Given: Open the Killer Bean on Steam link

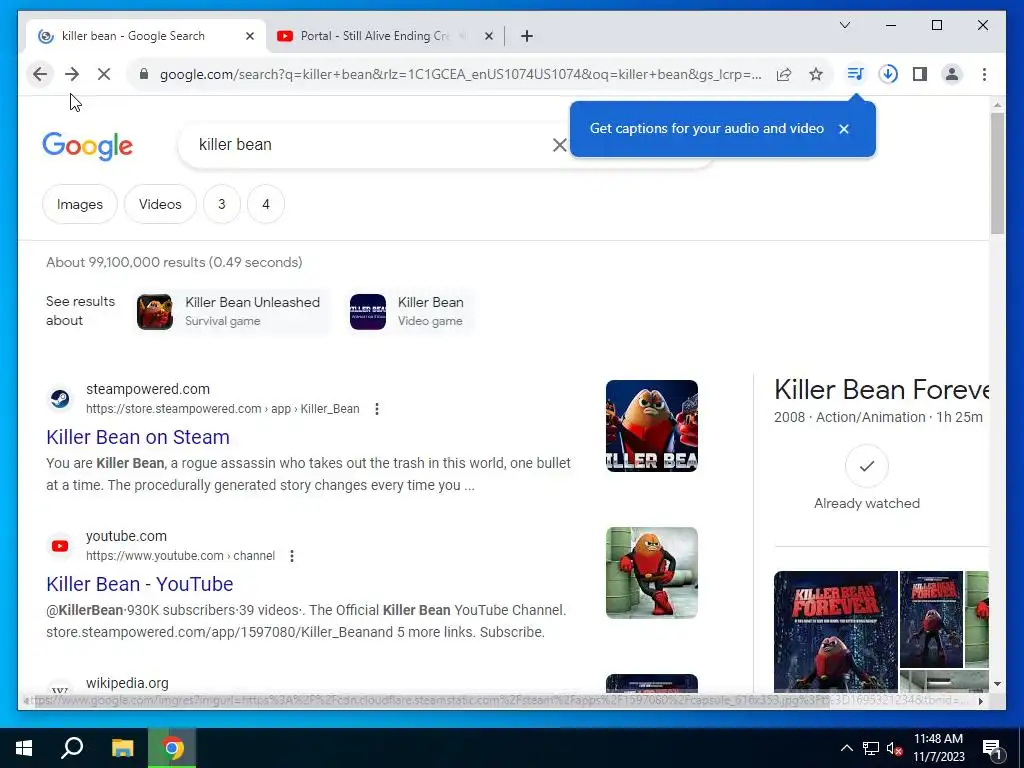Looking at the screenshot, I should pos(138,437).
